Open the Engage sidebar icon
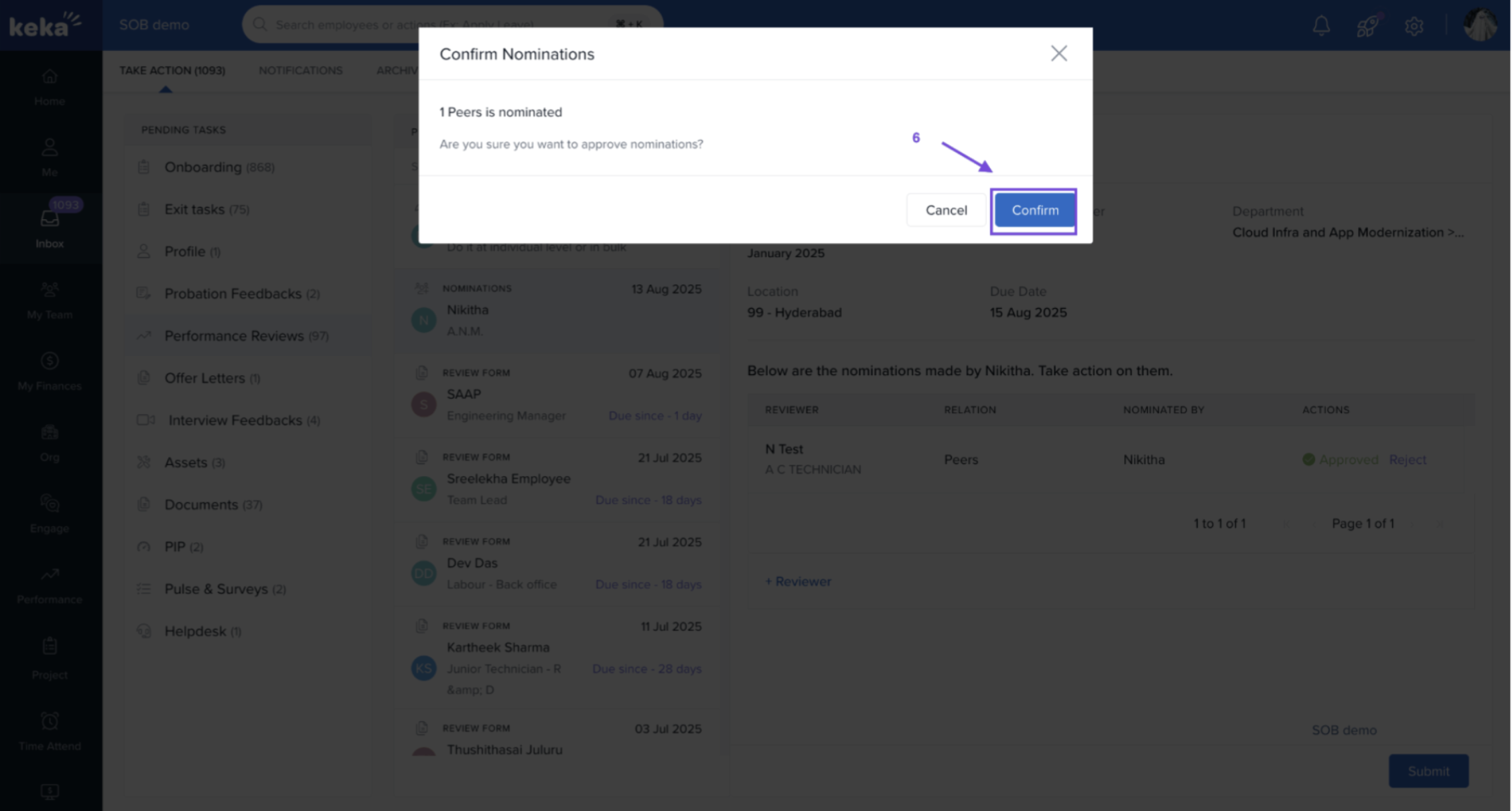Image resolution: width=1512 pixels, height=811 pixels. pos(50,514)
